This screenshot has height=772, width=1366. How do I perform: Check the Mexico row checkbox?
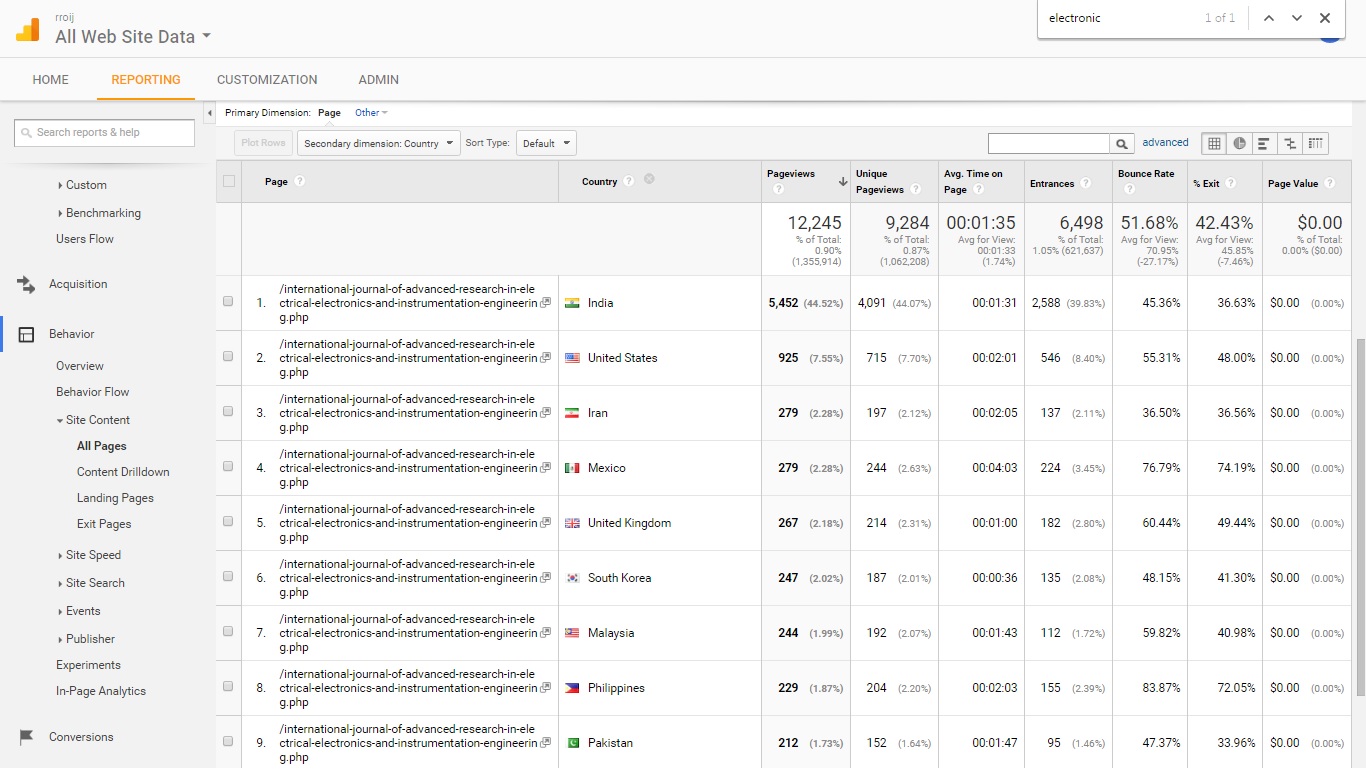point(228,466)
